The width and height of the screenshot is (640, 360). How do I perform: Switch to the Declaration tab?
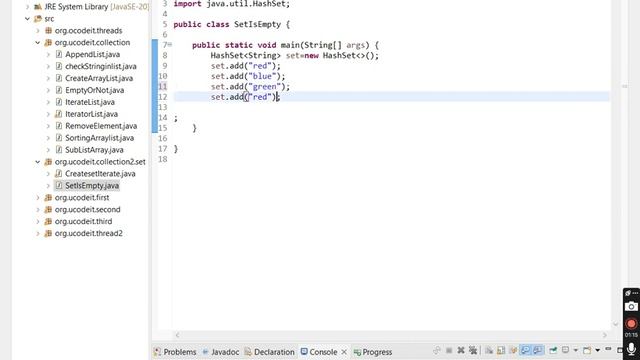pos(269,351)
